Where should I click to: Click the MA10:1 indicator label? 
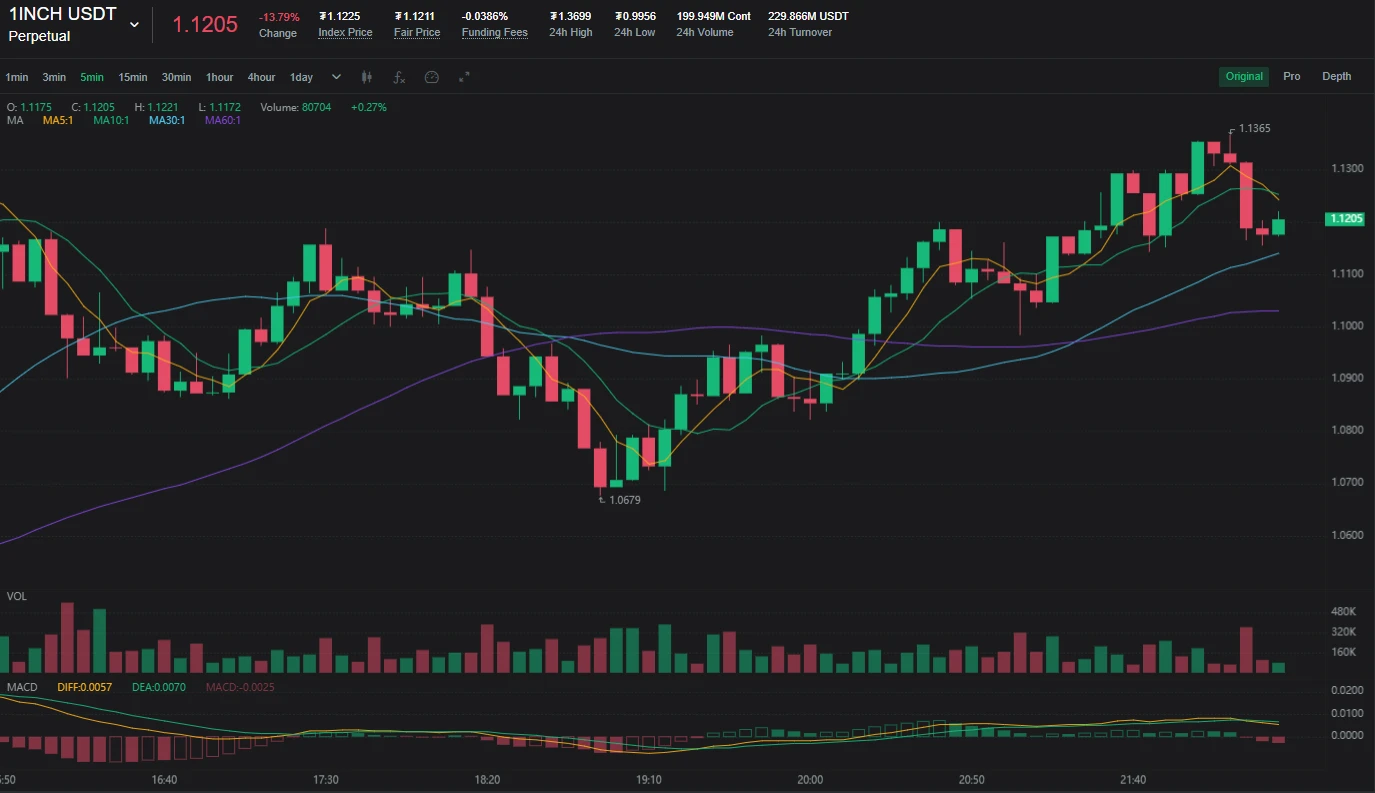tap(111, 120)
